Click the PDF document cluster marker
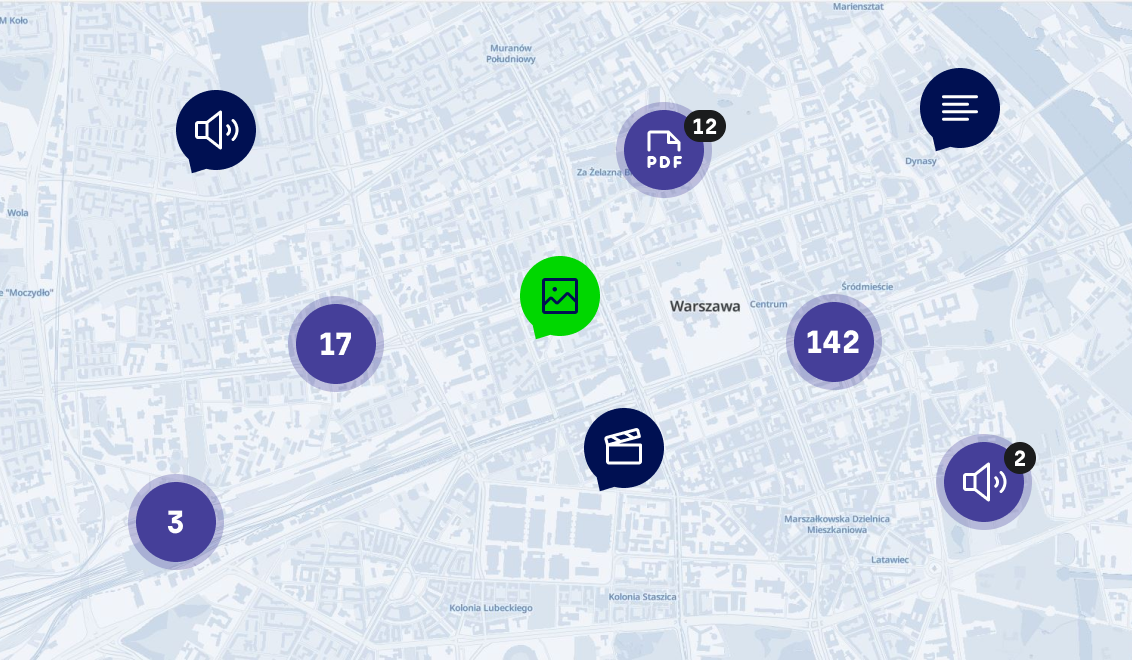 [664, 149]
